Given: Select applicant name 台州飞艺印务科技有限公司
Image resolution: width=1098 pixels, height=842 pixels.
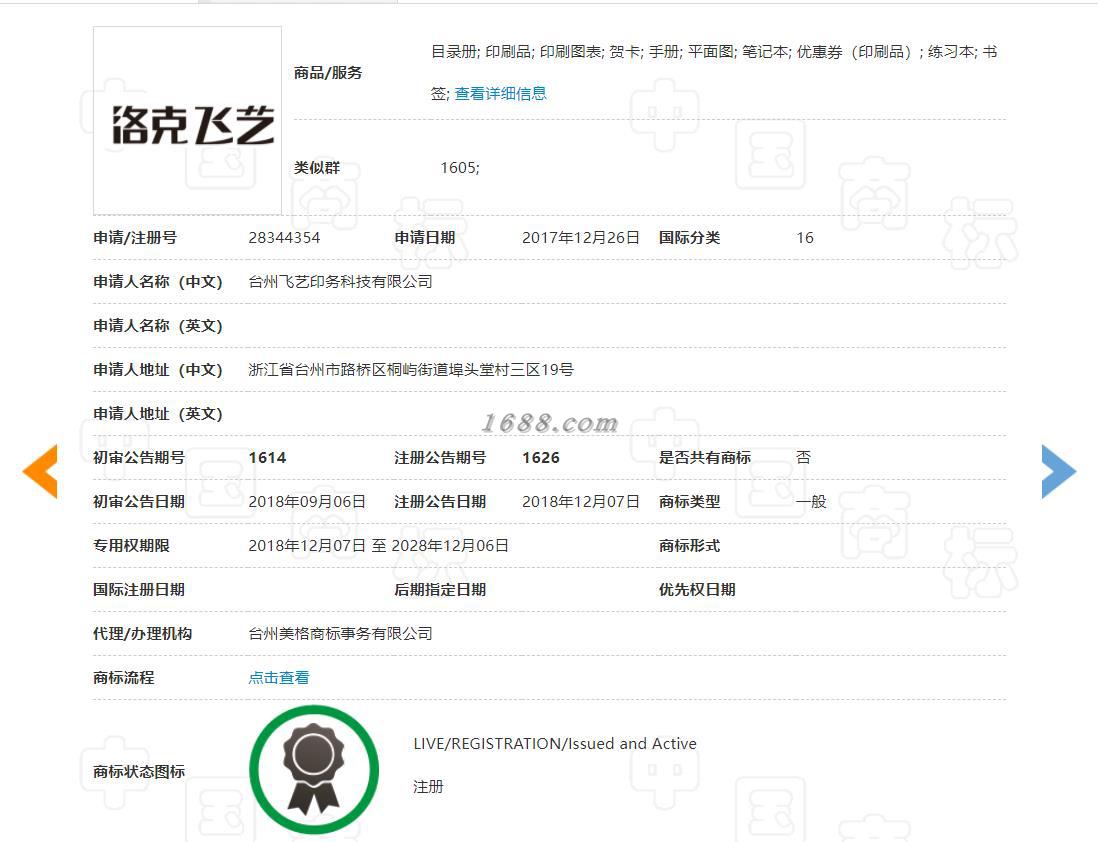Looking at the screenshot, I should click(340, 282).
